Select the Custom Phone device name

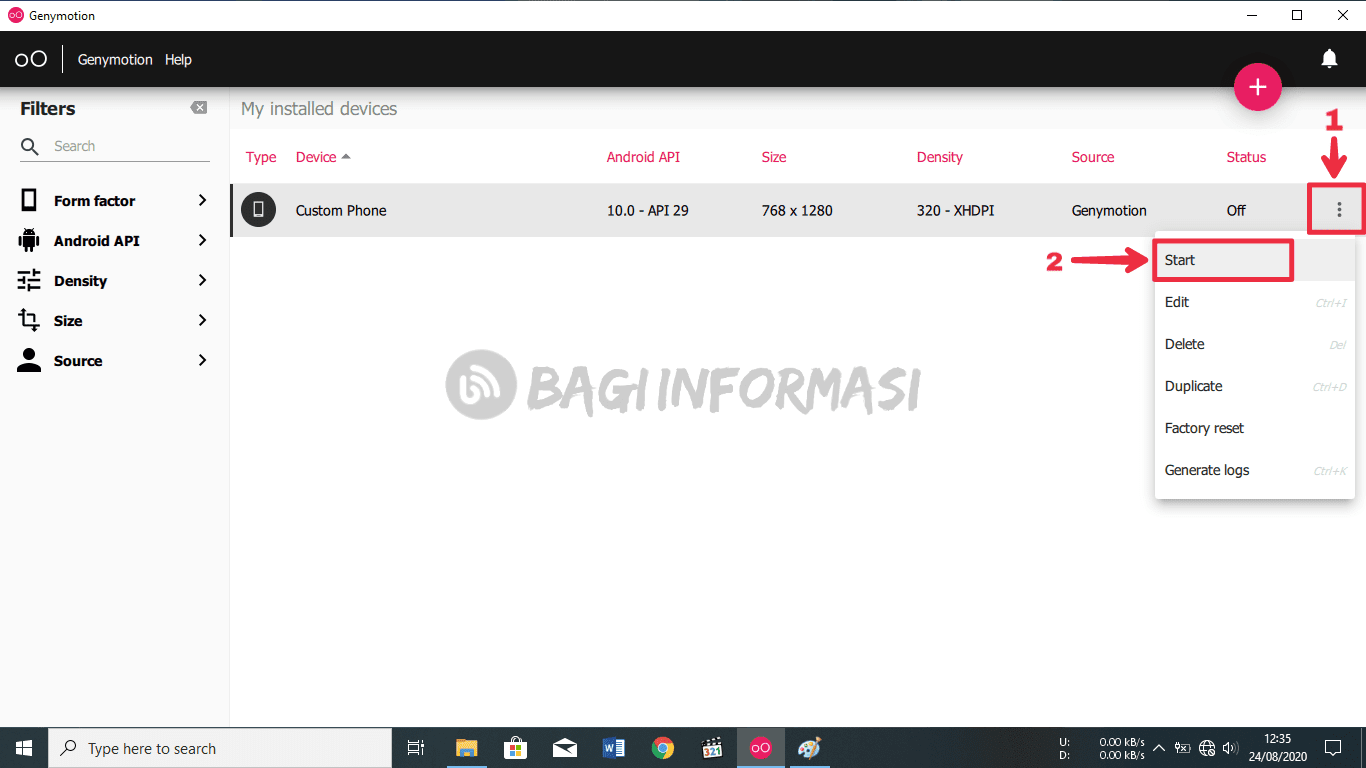click(x=341, y=210)
